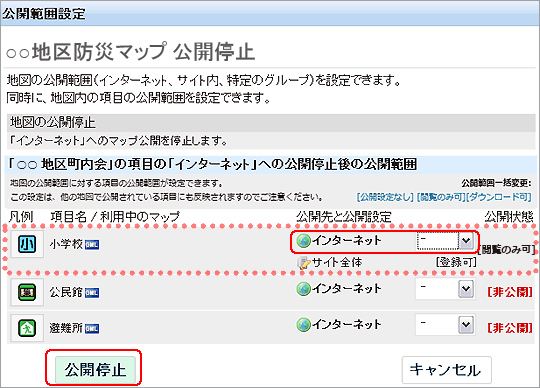The image size is (540, 388).
Task: Click the 項目名／利用中のマップ column header
Action: (x=115, y=217)
